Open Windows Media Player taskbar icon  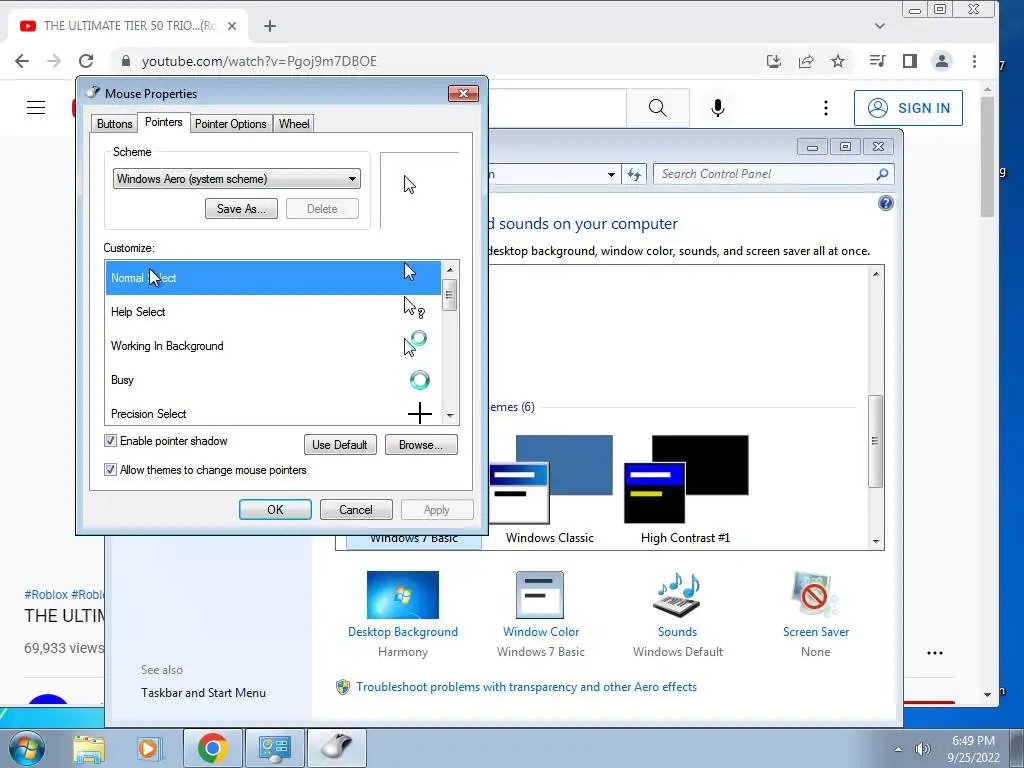tap(149, 748)
